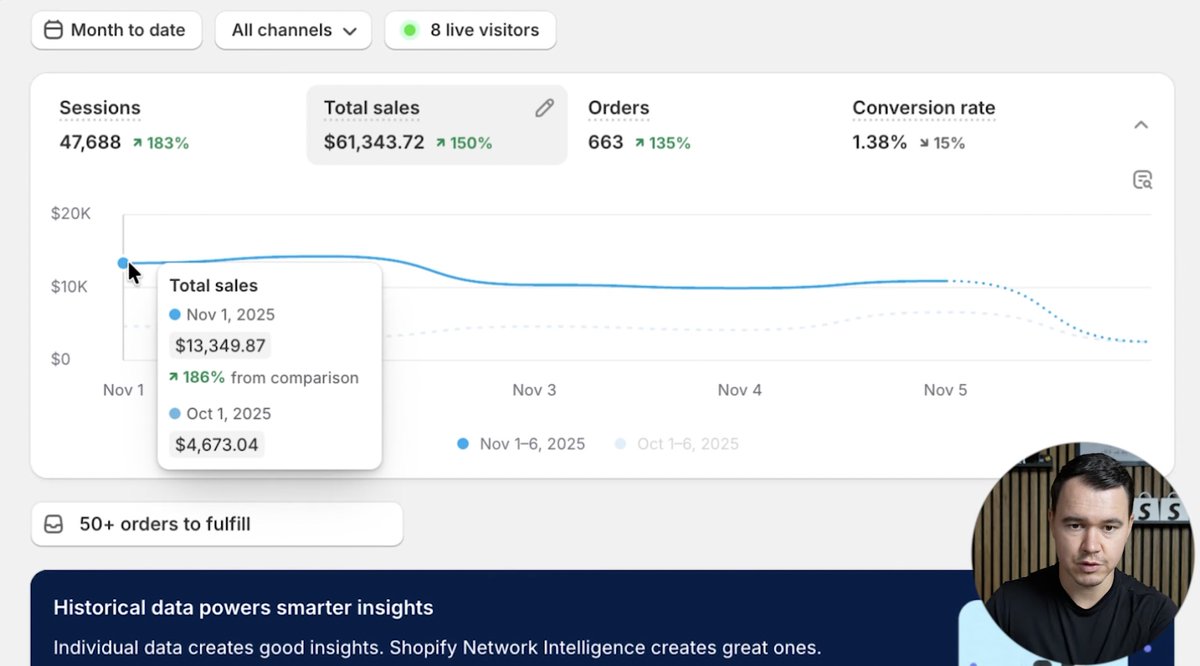1200x666 pixels.
Task: Click the 15% conversion rate change indicator
Action: pos(942,143)
